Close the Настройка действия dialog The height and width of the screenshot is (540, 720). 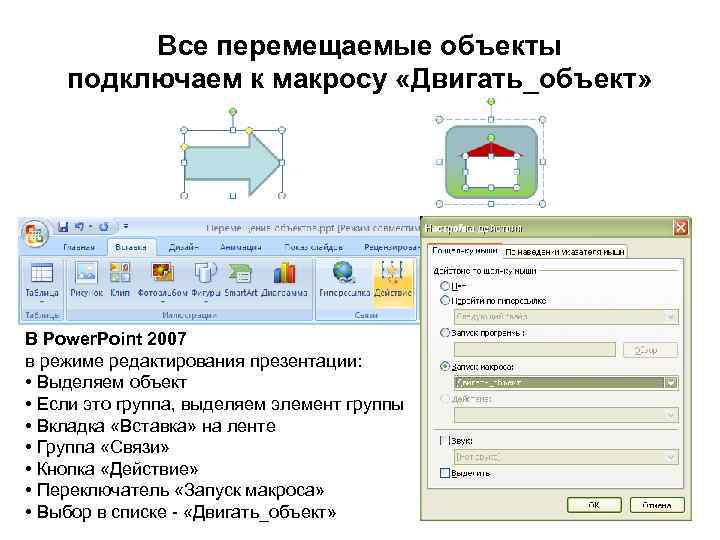coord(681,228)
